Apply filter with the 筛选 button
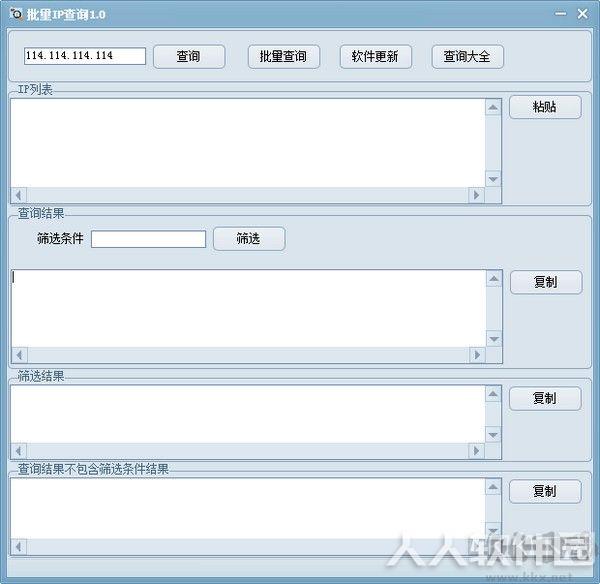This screenshot has height=584, width=600. point(249,239)
